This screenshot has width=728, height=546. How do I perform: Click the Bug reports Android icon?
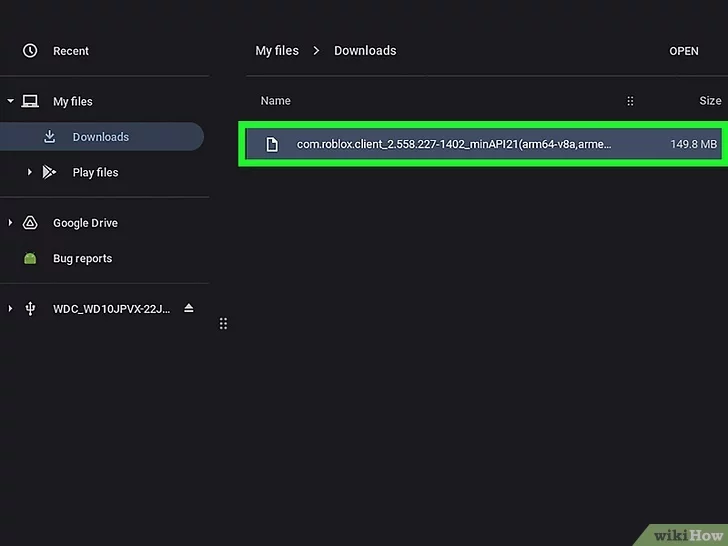(30, 258)
